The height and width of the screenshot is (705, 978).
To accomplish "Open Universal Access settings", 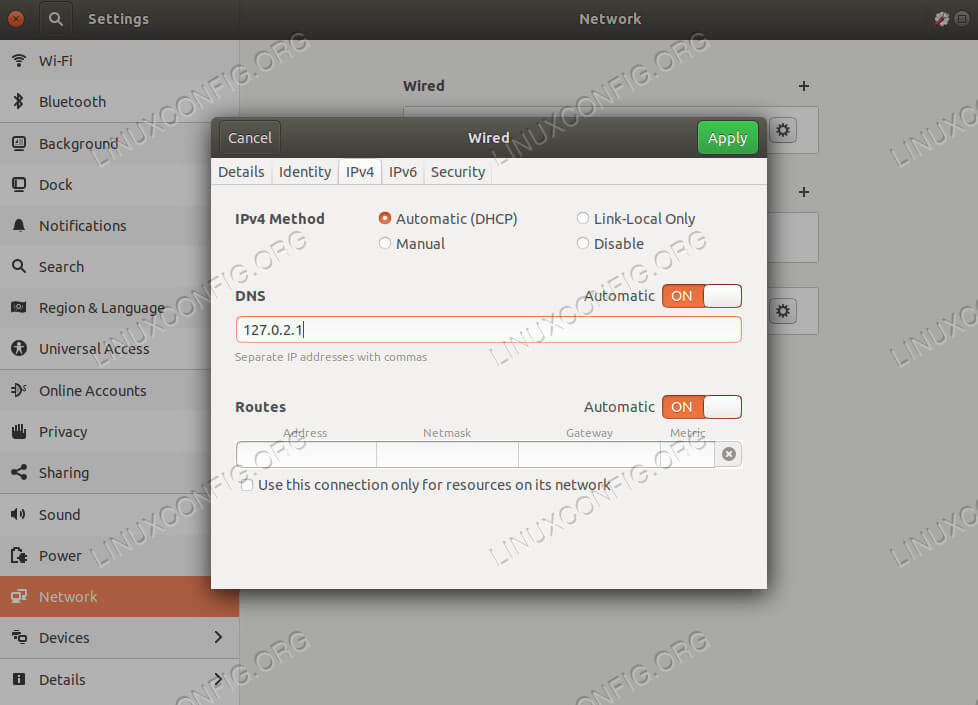I will (119, 349).
